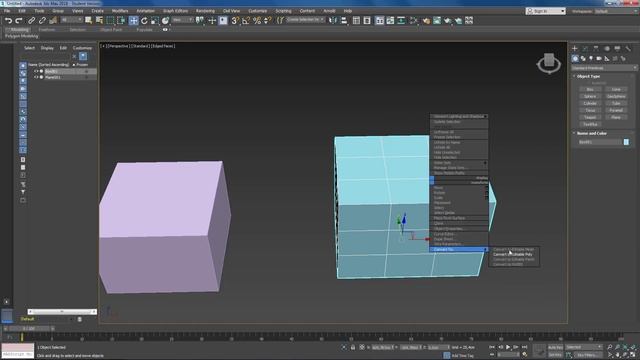Open the Create tab plus icon
640x360 pixels.
(x=575, y=49)
